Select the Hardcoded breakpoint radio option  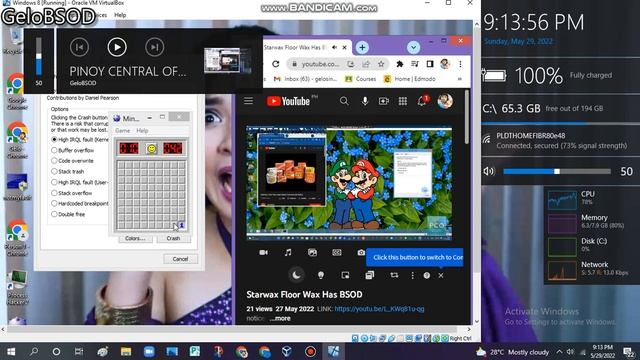pyautogui.click(x=54, y=203)
